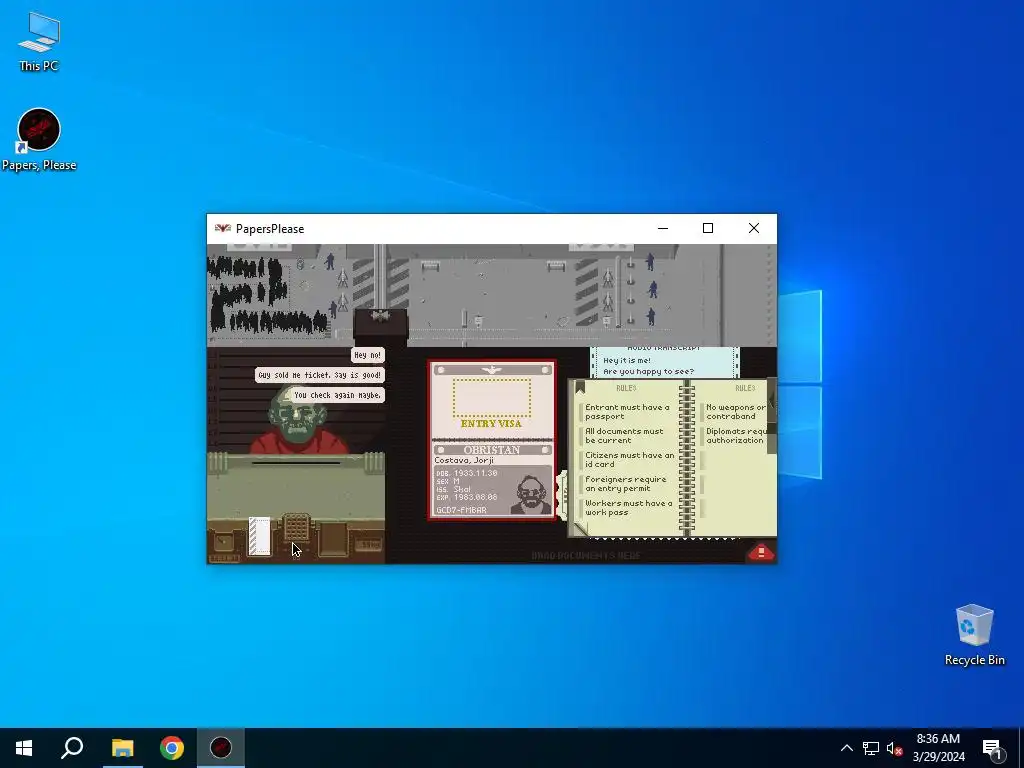
Task: Open File Explorer from the taskbar
Action: 122,748
